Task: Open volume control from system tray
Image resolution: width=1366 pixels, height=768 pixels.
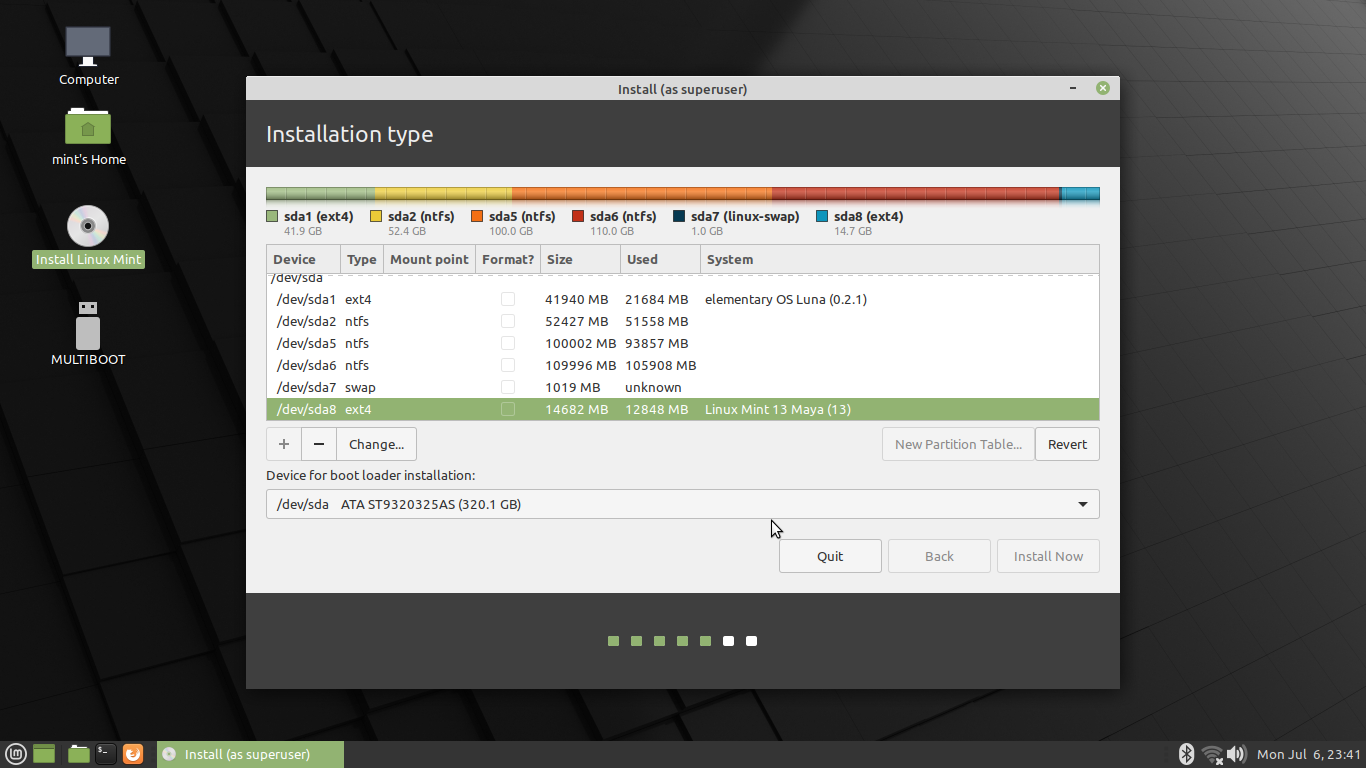Action: pyautogui.click(x=1237, y=753)
